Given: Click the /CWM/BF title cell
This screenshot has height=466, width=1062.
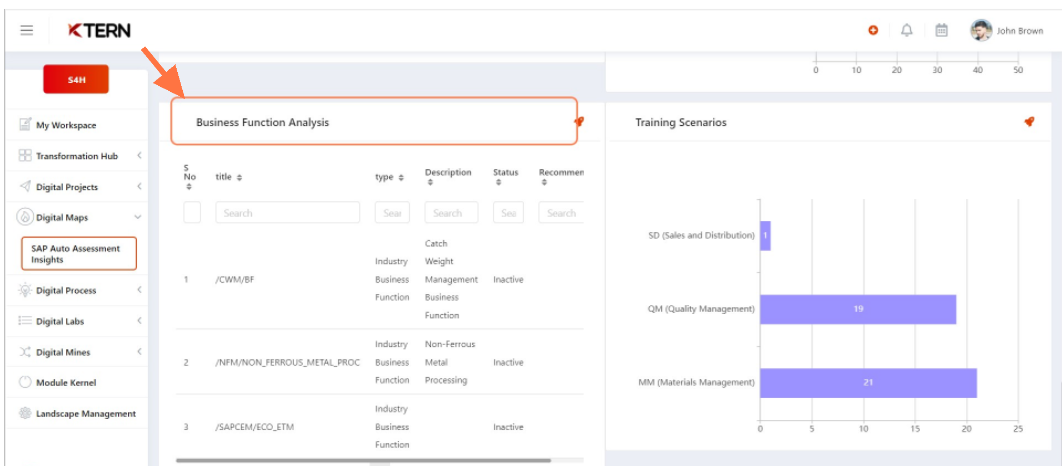Looking at the screenshot, I should (234, 279).
